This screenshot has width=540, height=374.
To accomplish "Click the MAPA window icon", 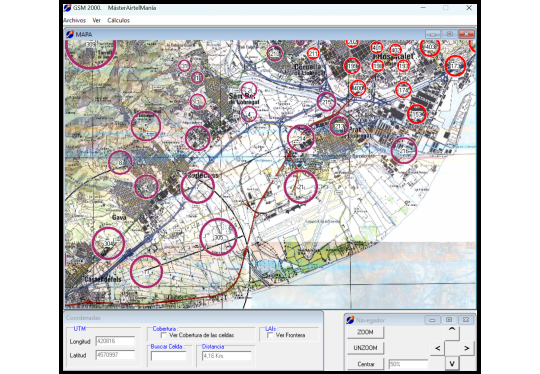I will tap(70, 34).
